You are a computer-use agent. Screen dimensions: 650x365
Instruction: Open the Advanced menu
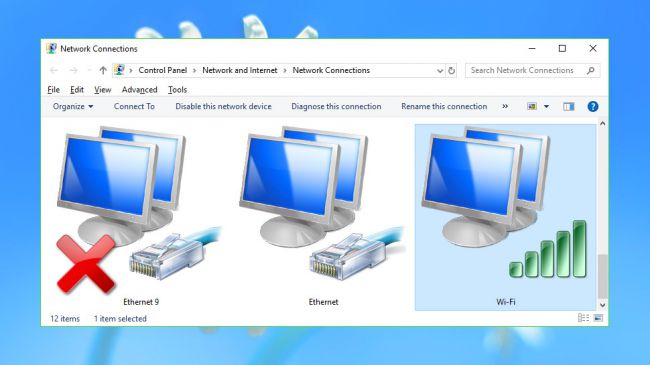pyautogui.click(x=139, y=90)
